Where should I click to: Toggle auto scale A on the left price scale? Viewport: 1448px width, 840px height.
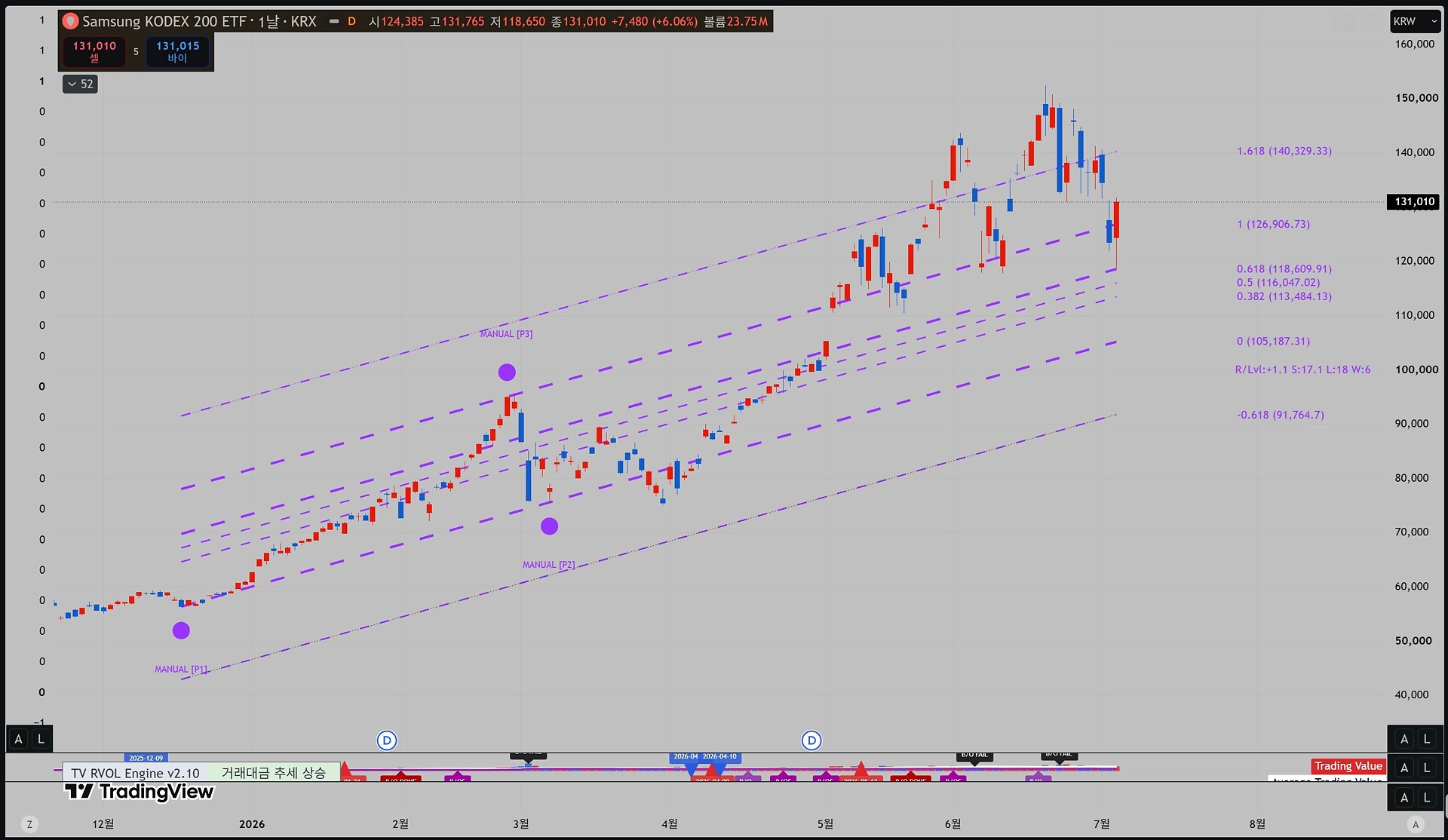click(x=19, y=739)
